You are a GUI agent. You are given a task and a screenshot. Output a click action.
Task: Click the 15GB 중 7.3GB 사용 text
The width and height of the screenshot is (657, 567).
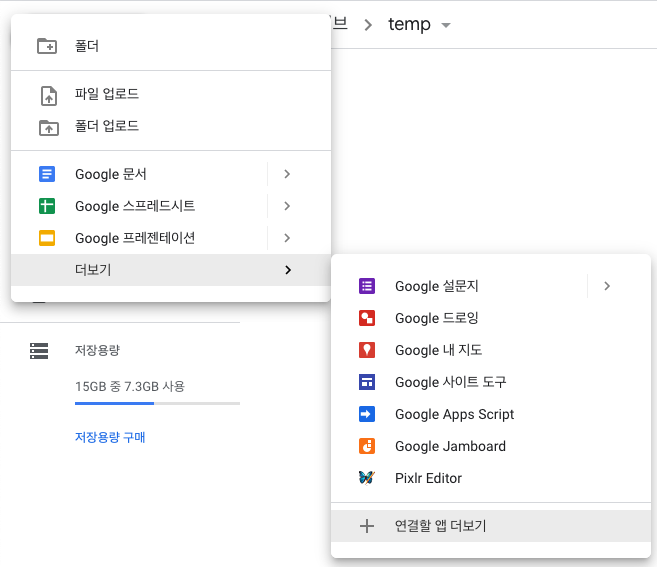130,386
